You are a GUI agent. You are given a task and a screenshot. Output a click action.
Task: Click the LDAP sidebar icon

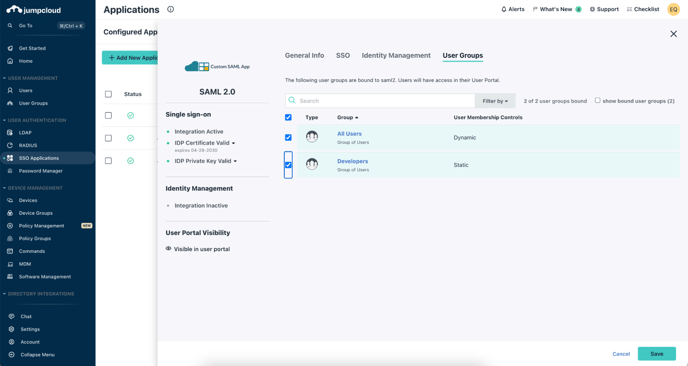coord(10,133)
